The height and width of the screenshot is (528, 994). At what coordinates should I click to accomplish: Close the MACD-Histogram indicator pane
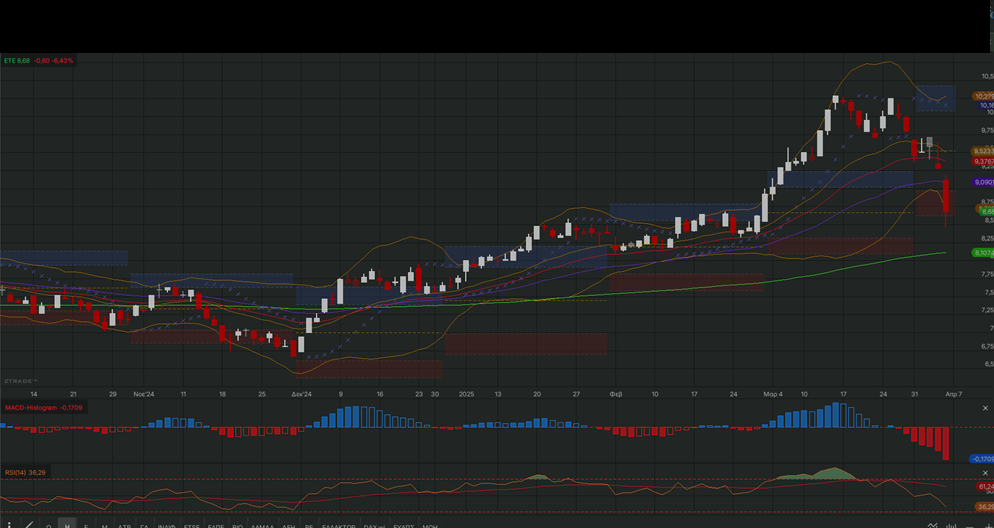985,408
